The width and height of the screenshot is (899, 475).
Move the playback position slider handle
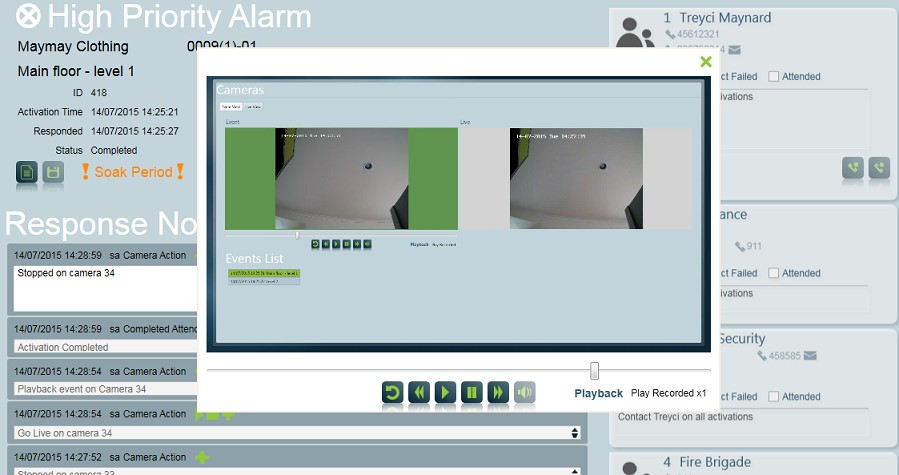(x=595, y=371)
